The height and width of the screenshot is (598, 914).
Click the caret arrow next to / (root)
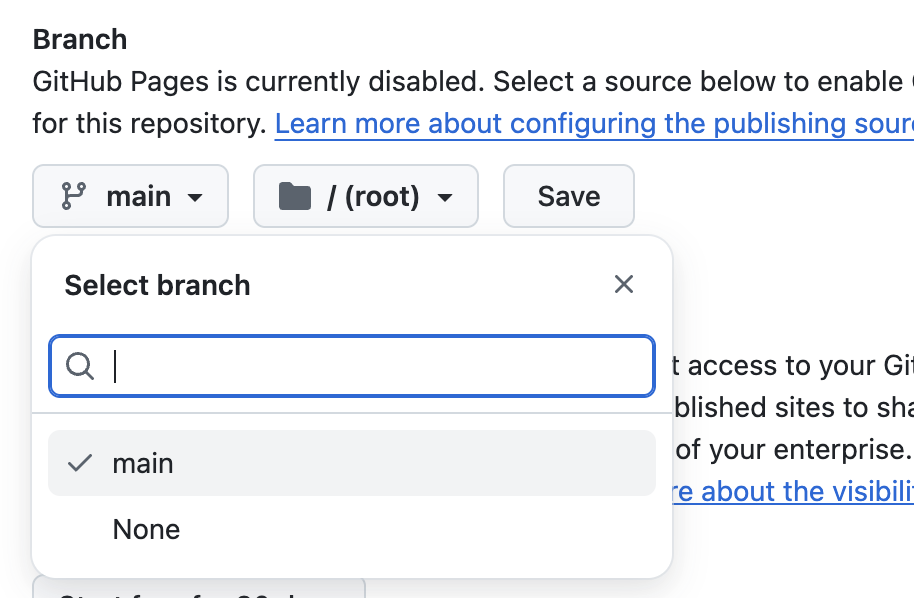tap(445, 197)
